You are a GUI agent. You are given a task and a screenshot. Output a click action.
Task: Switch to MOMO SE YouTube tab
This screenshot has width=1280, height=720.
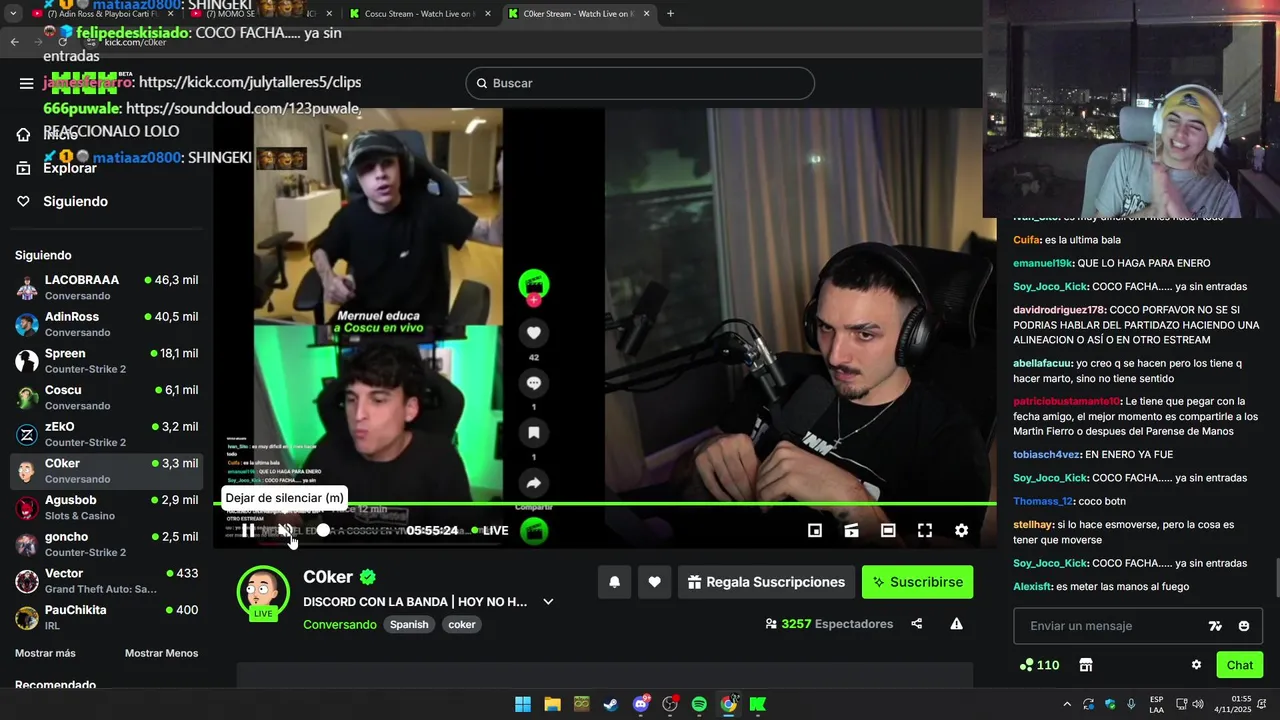click(x=260, y=14)
